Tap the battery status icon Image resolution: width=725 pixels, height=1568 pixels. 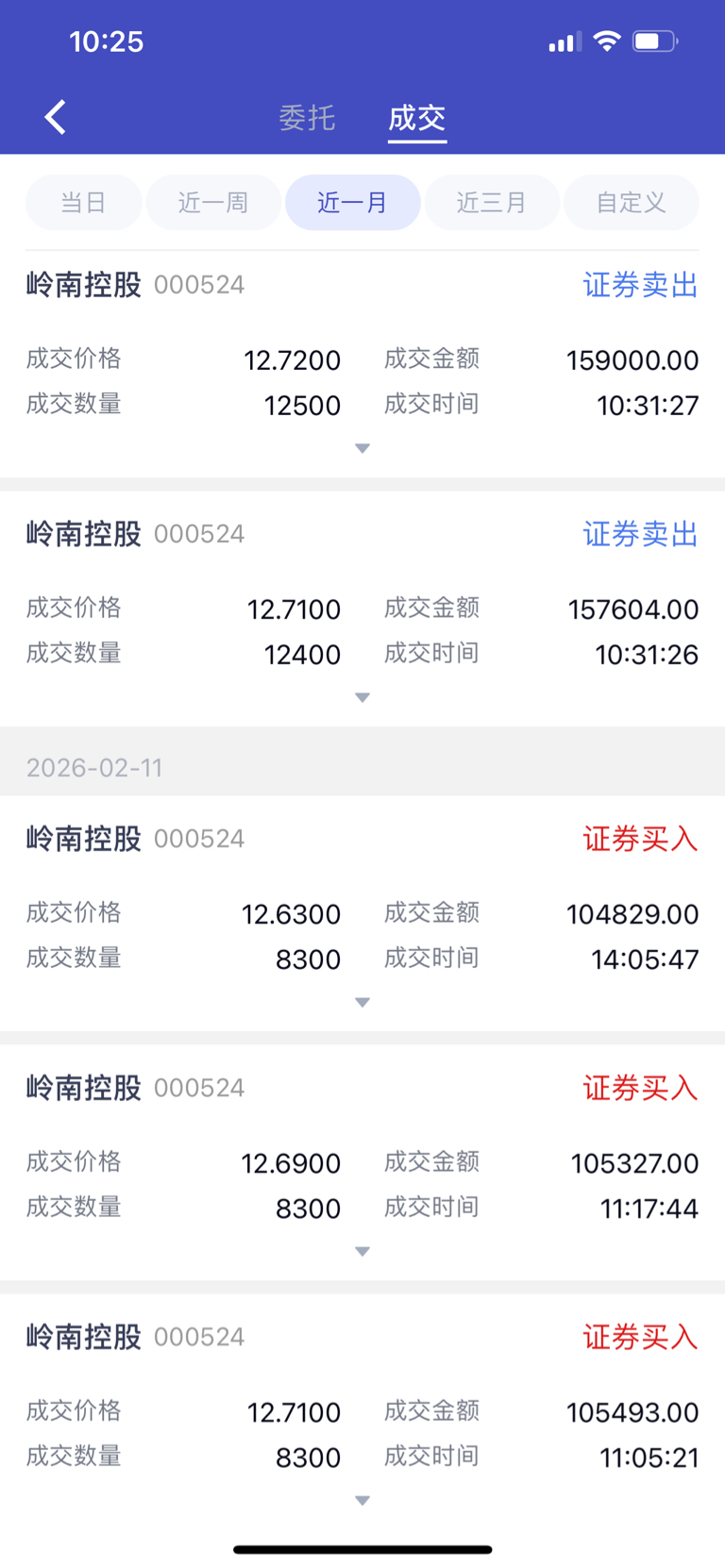click(x=654, y=42)
